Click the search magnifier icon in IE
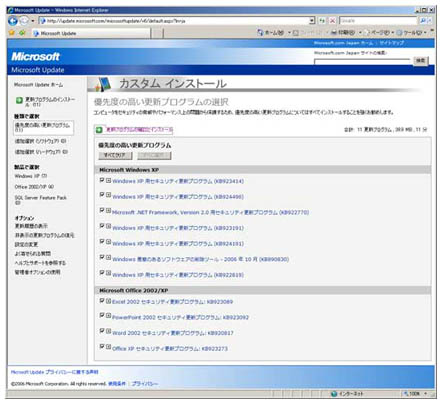 pyautogui.click(x=423, y=21)
